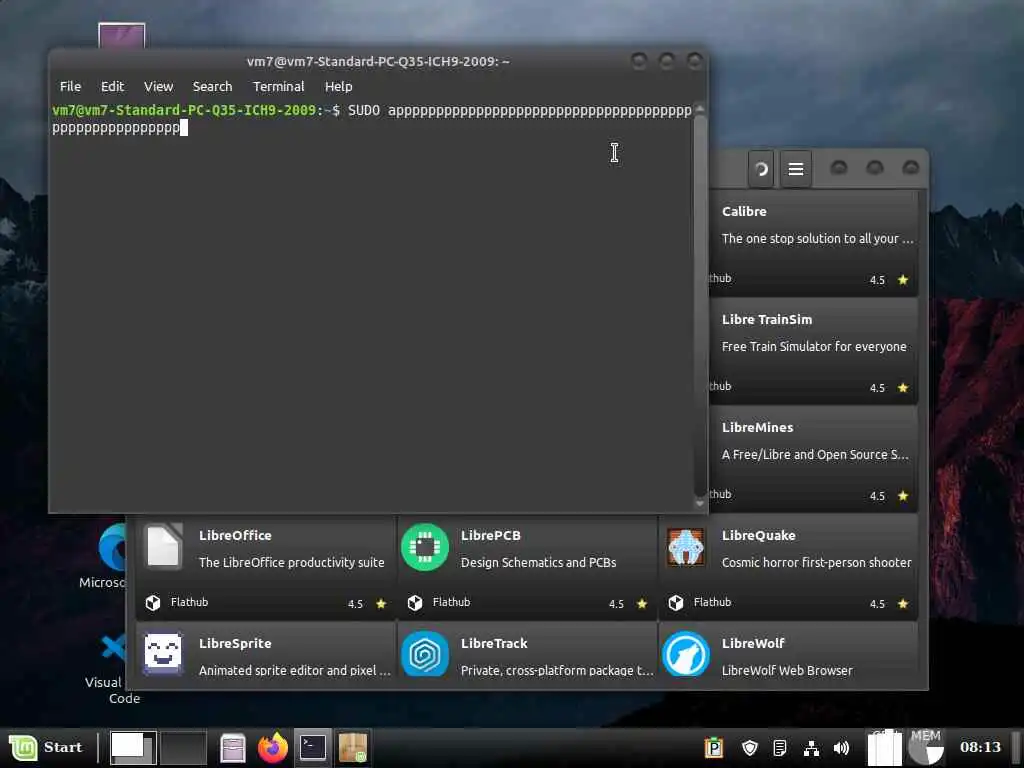This screenshot has width=1024, height=768.
Task: Open the volume speaker tray icon
Action: (842, 748)
